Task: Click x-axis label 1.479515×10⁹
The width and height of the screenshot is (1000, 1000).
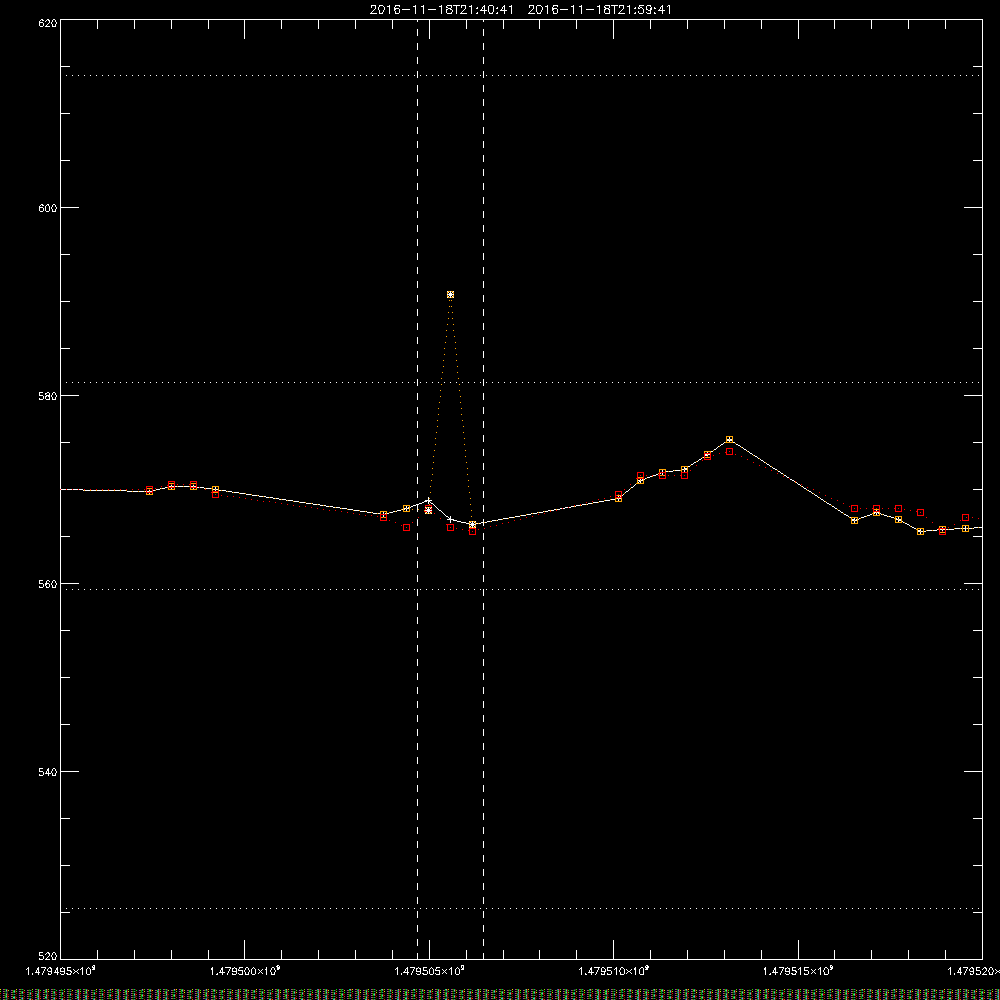Action: click(x=798, y=971)
